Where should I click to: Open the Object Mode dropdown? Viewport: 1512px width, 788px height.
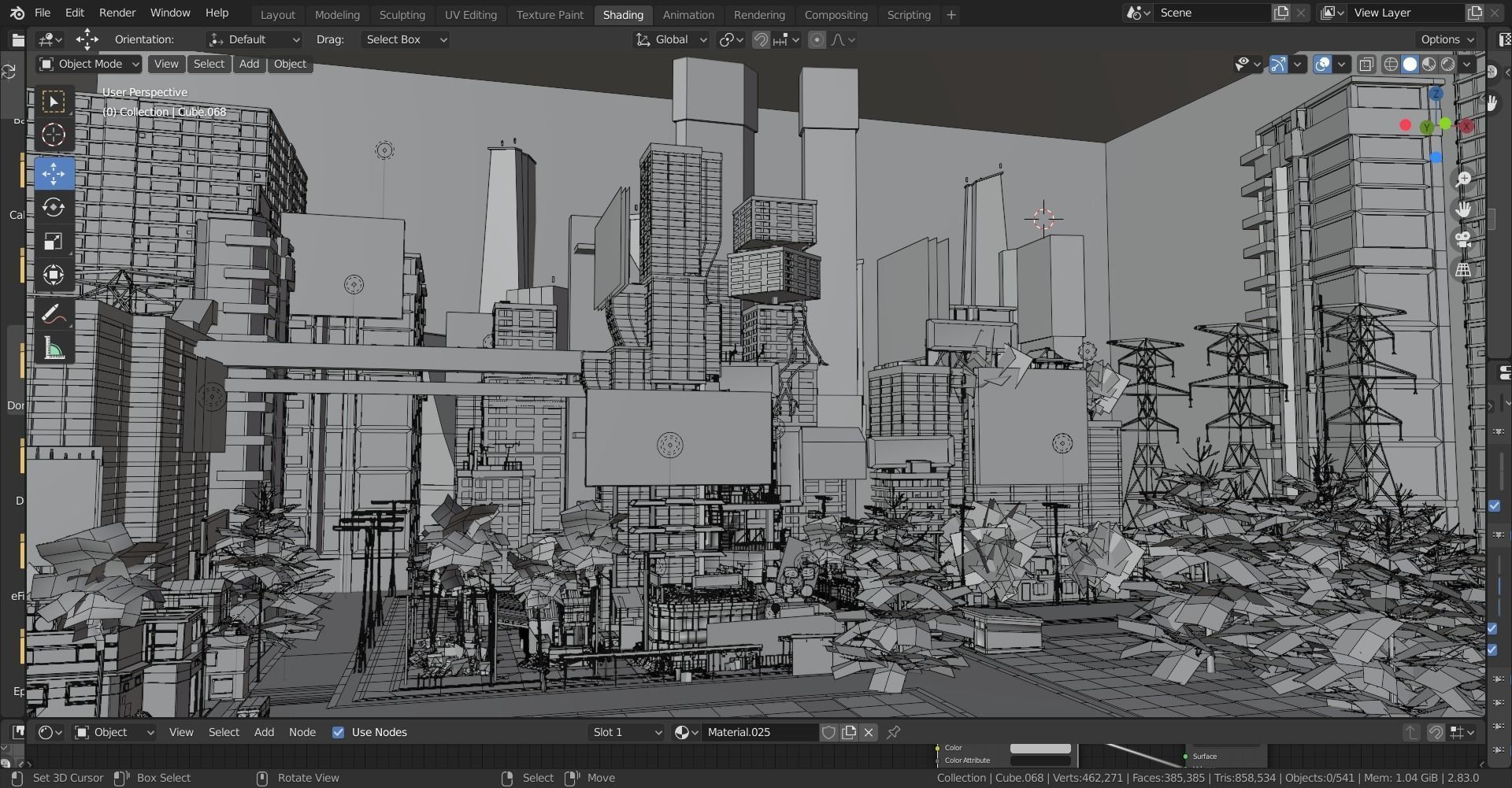click(x=89, y=65)
